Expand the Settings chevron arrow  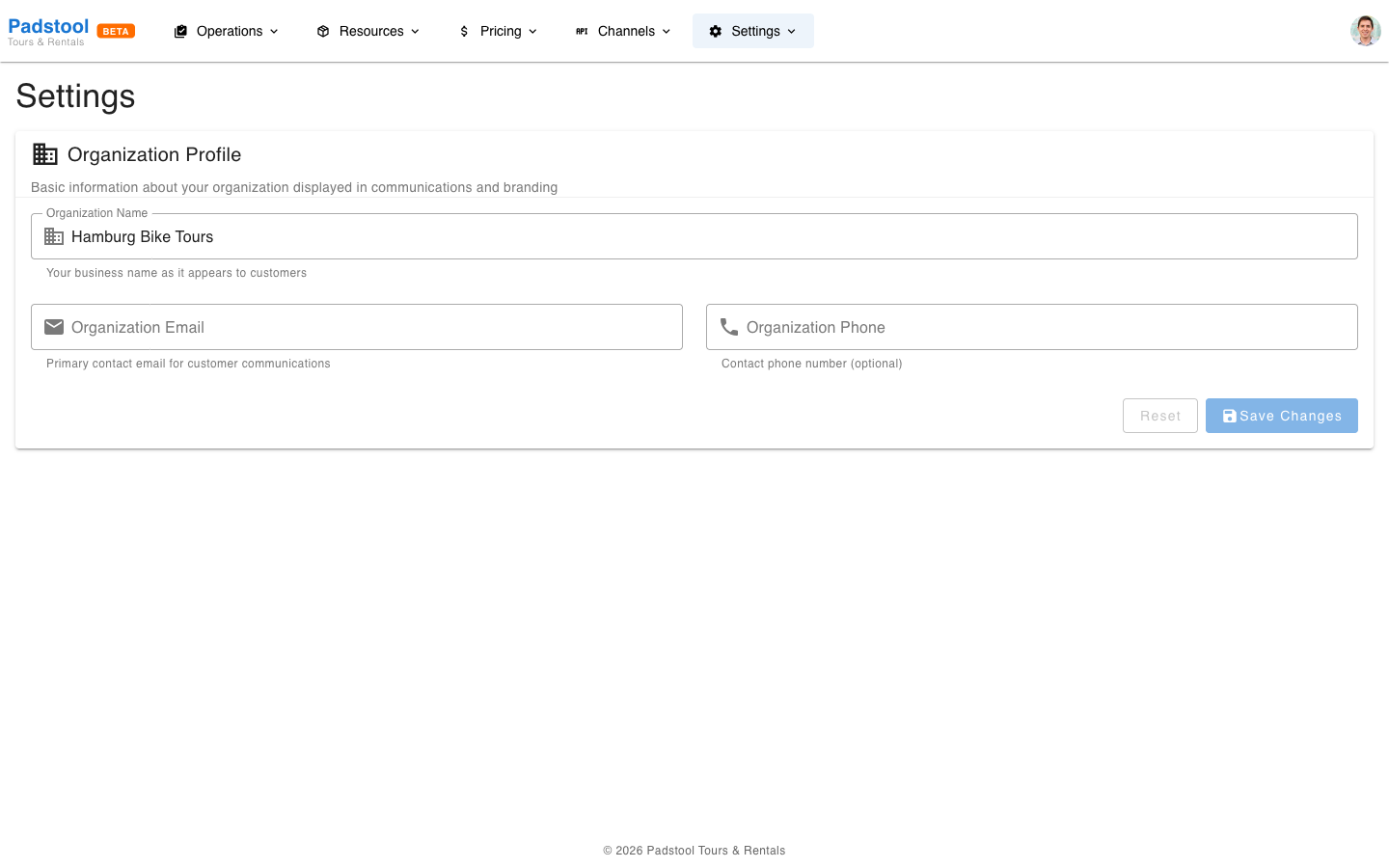tap(791, 31)
